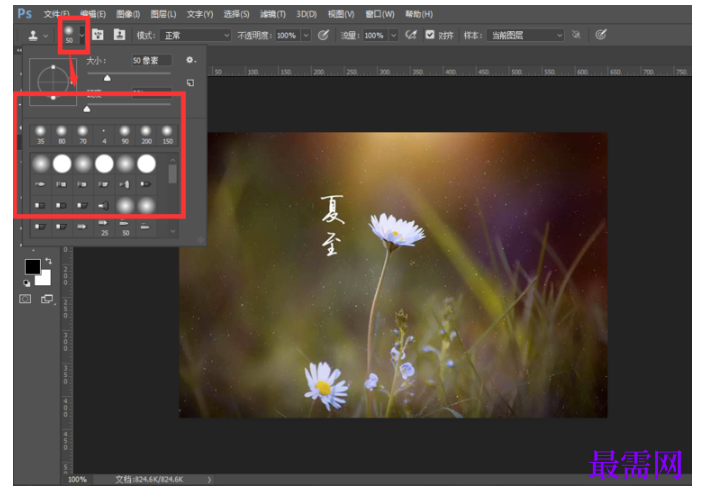The height and width of the screenshot is (496, 701).
Task: Open the 样本 当前图层 dropdown
Action: [525, 35]
